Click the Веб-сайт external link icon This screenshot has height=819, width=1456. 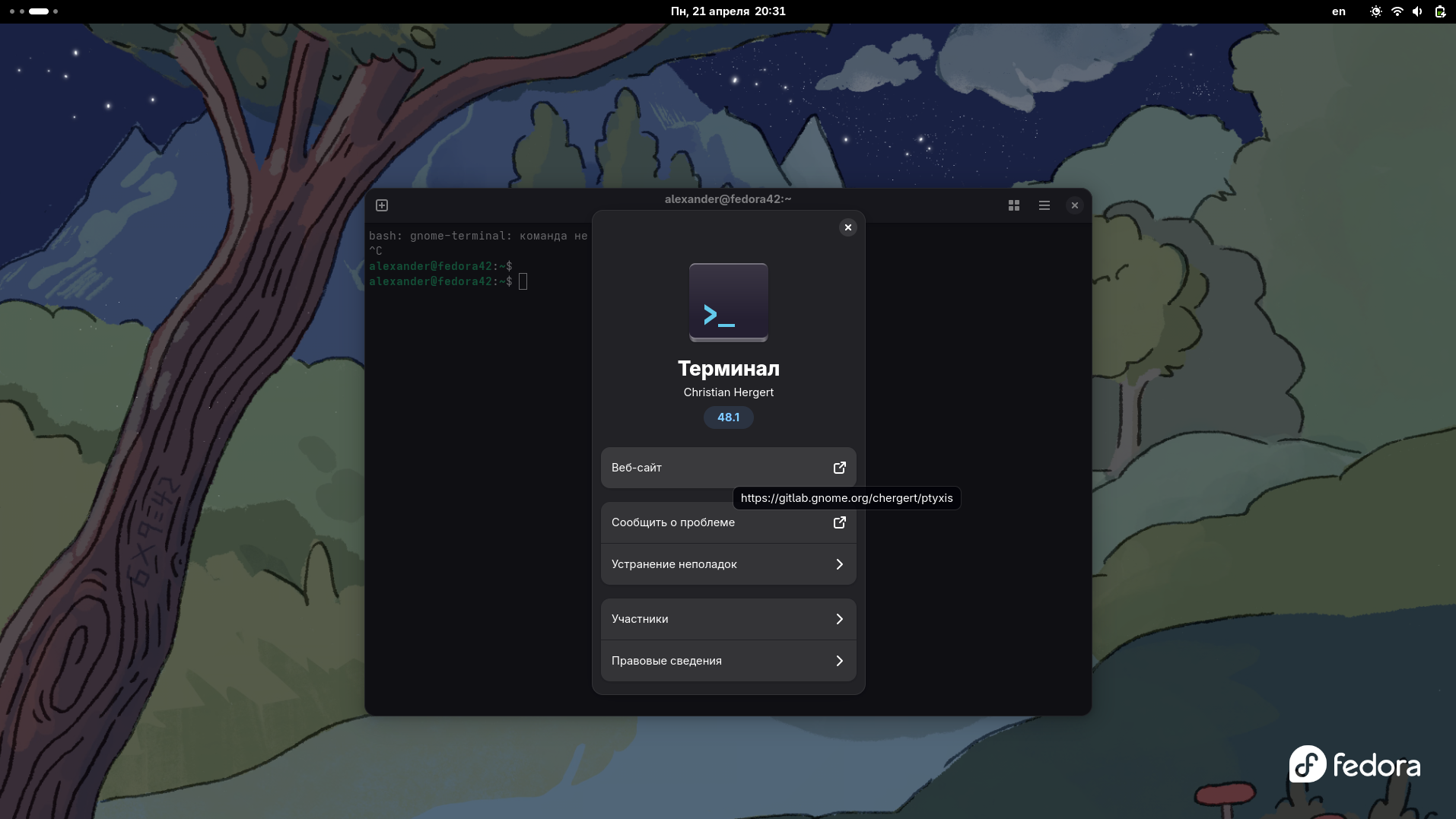pyautogui.click(x=840, y=468)
